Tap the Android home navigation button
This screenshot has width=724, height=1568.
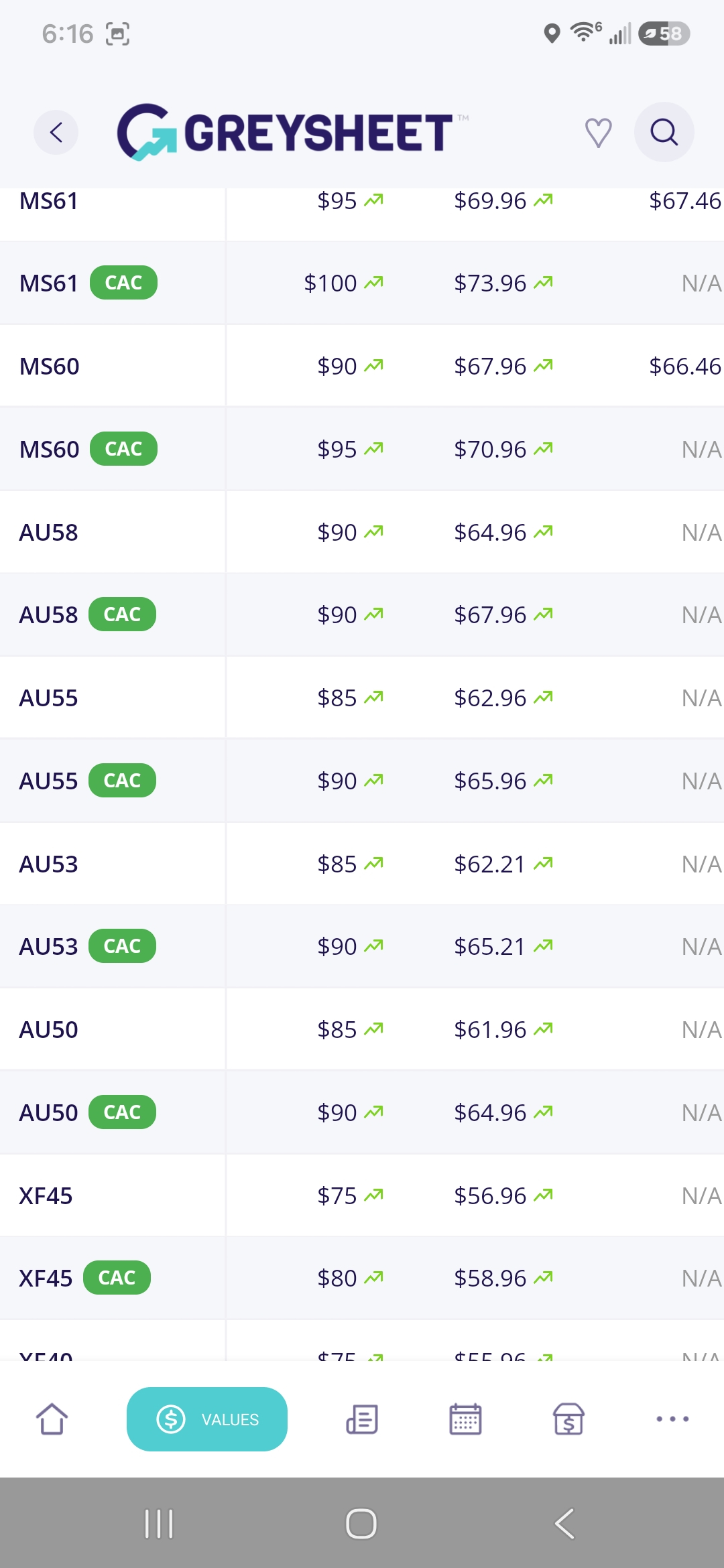[361, 1524]
